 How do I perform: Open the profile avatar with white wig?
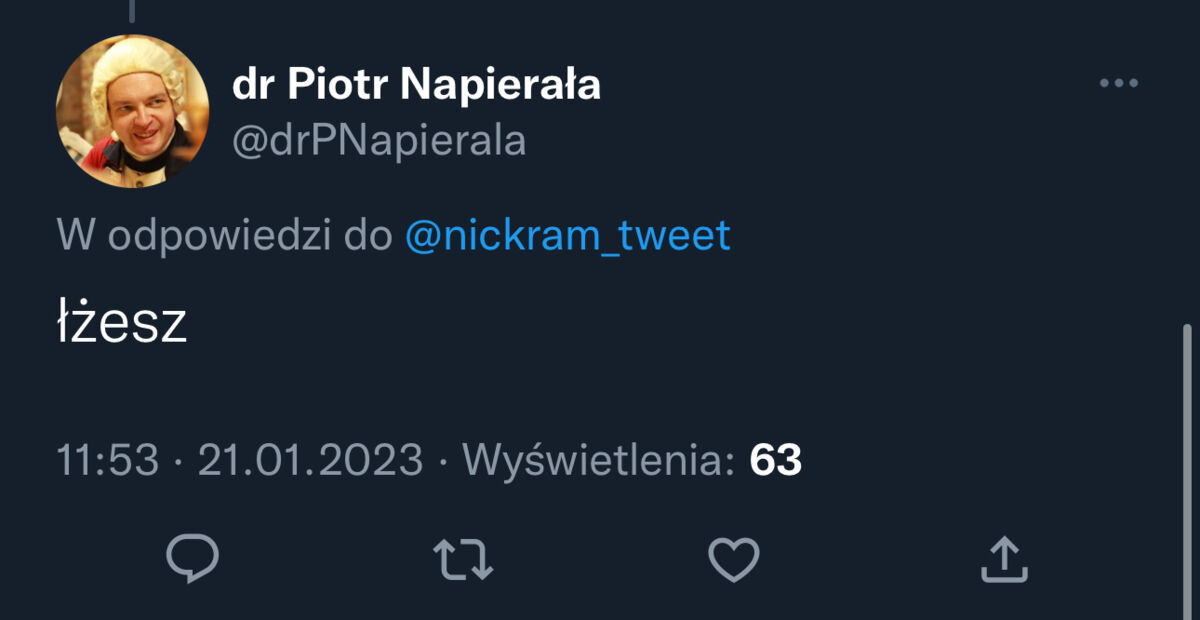pyautogui.click(x=132, y=110)
